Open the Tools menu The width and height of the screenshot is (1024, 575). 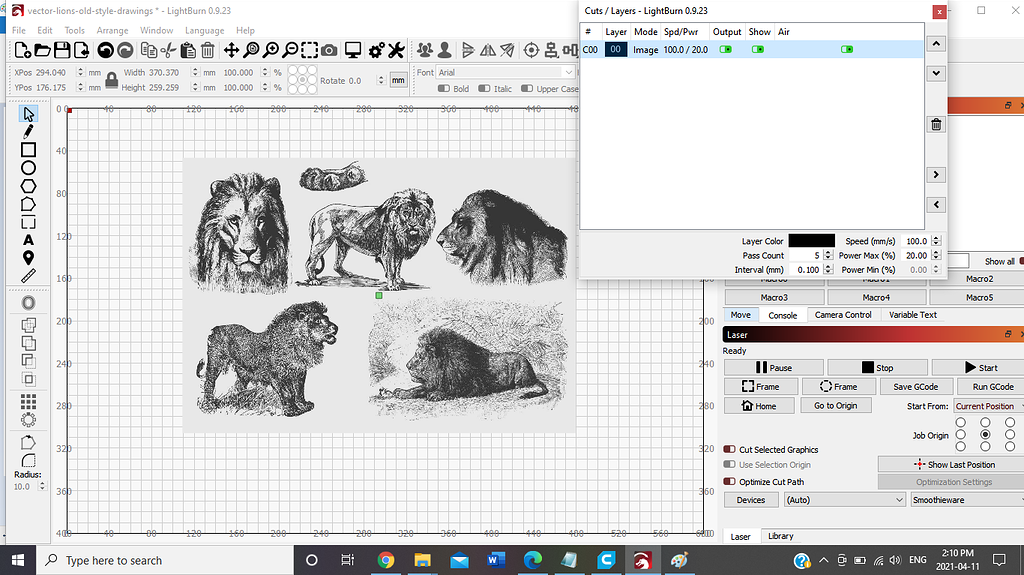pos(74,30)
